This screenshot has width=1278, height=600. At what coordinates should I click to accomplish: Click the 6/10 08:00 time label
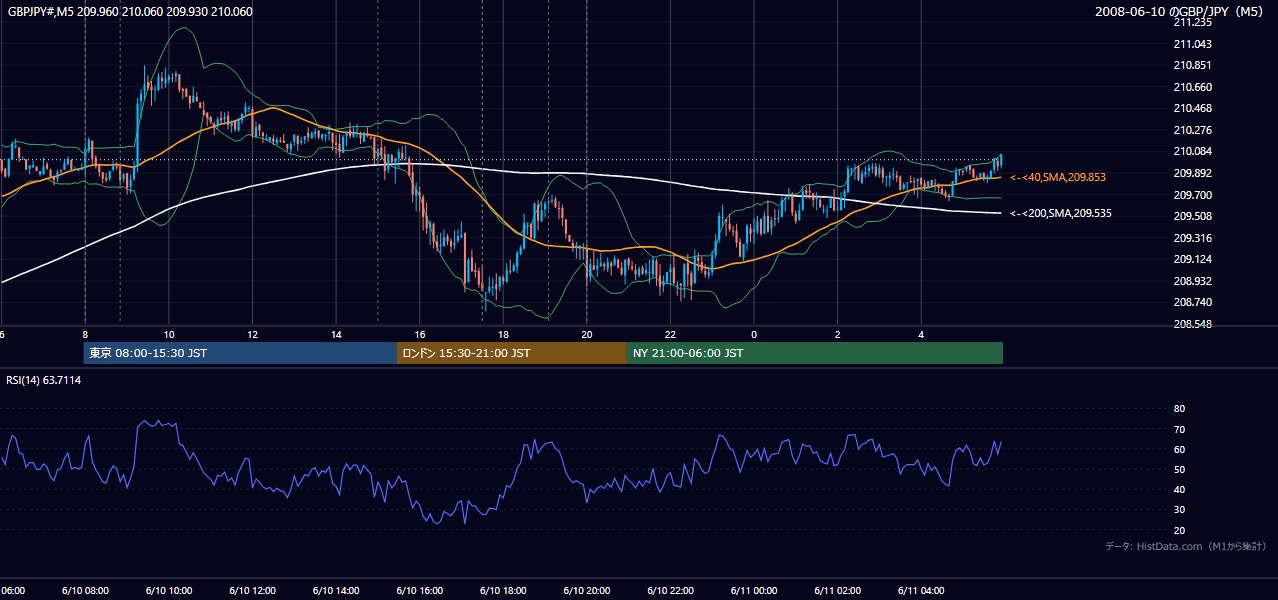tap(84, 591)
